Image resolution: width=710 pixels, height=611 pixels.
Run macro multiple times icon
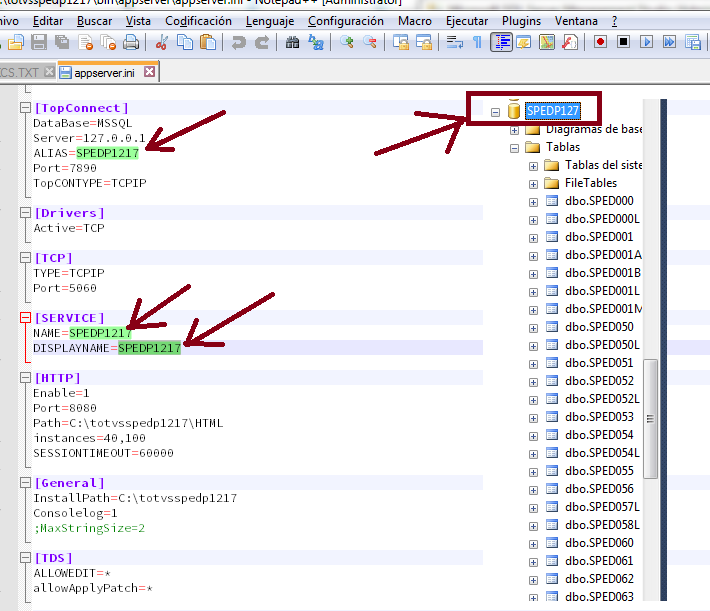coord(670,42)
